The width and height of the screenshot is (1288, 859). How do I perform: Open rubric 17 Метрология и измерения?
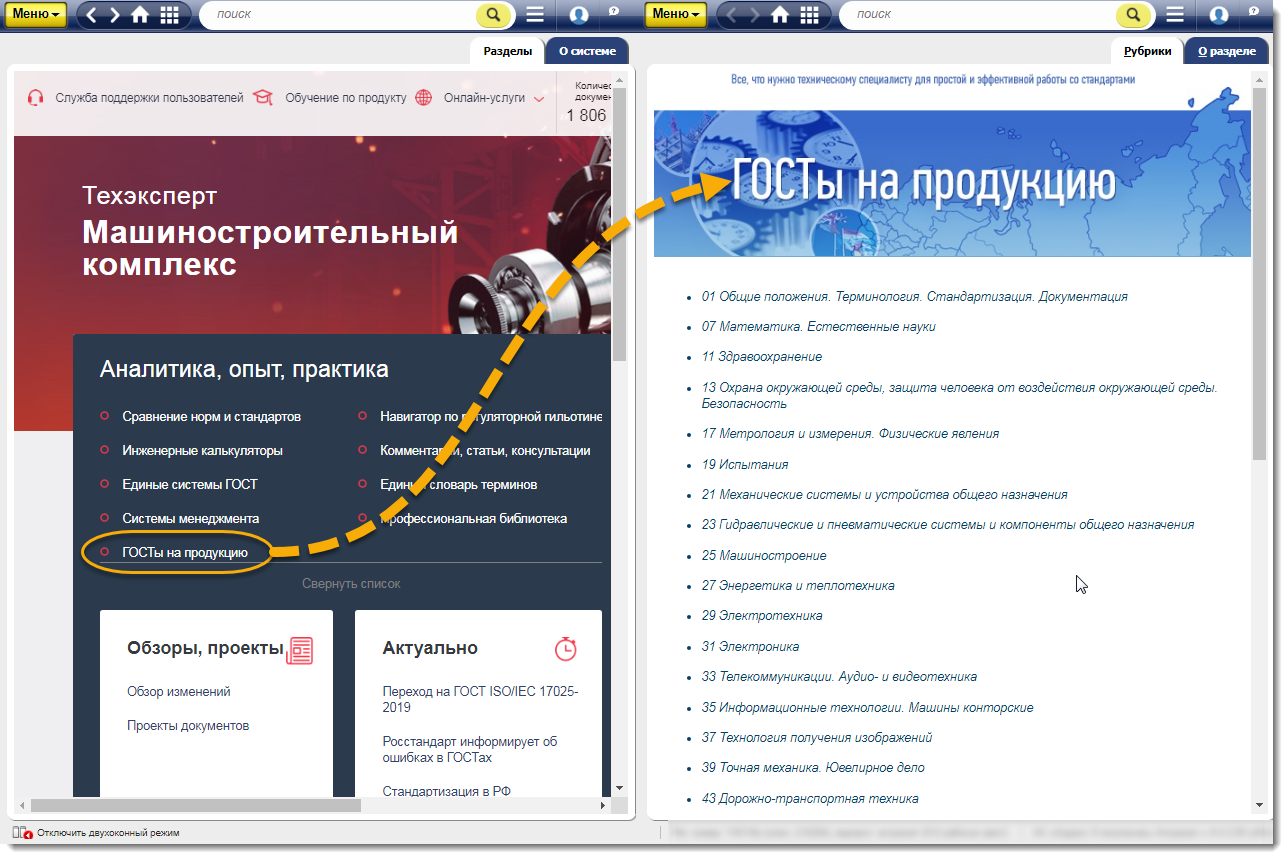pyautogui.click(x=850, y=433)
